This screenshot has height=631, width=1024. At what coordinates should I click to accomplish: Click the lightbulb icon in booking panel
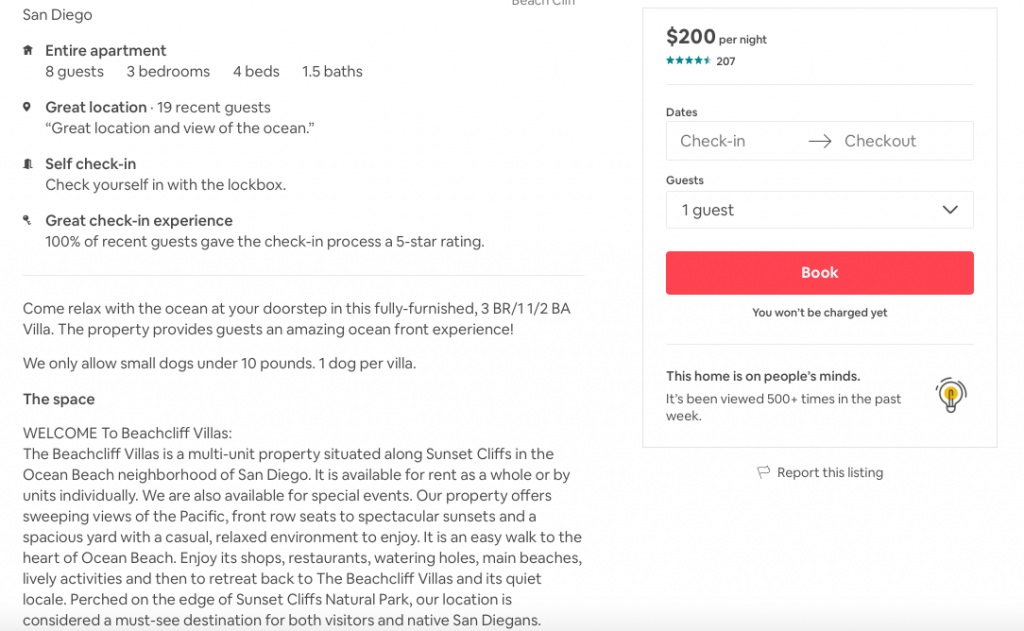(x=951, y=395)
